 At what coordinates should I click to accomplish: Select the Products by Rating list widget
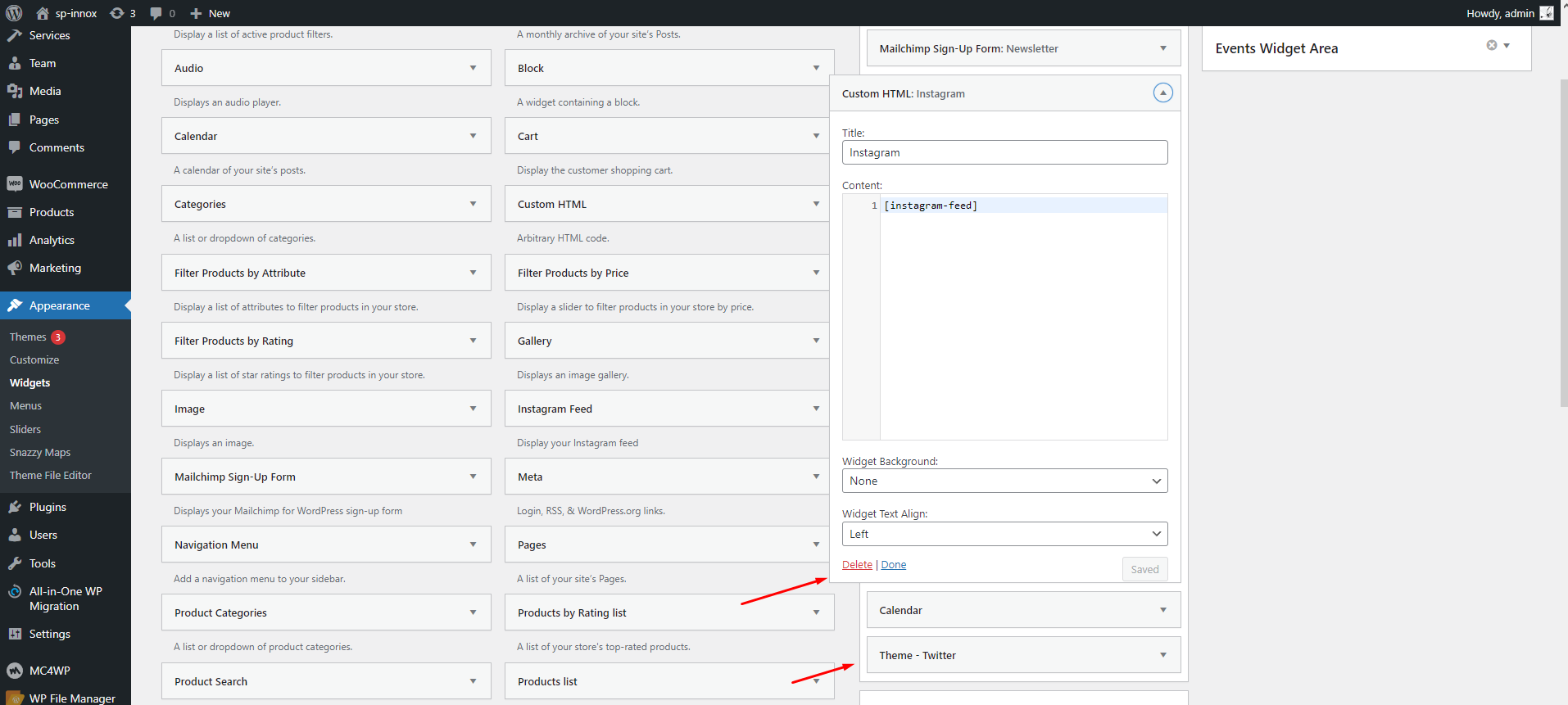669,612
